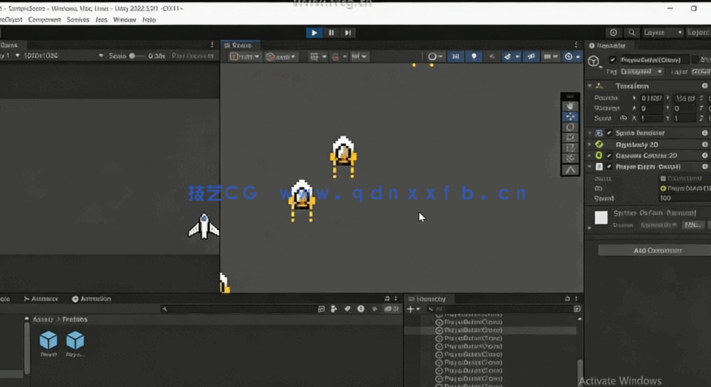This screenshot has height=387, width=711.
Task: Open the Pivot/Center handle position dropdown
Action: pos(244,56)
